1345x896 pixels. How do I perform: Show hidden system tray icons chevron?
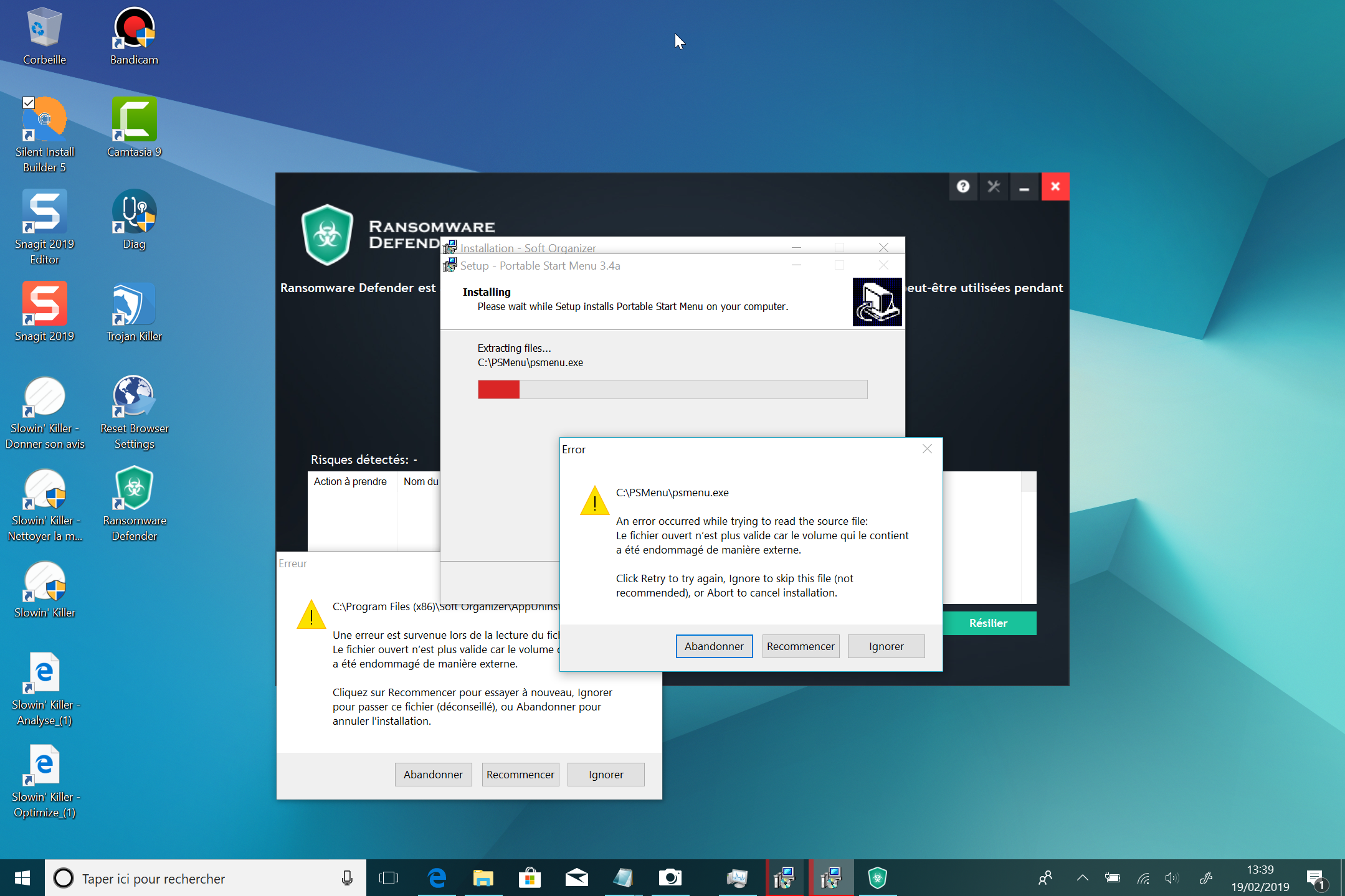point(1082,878)
